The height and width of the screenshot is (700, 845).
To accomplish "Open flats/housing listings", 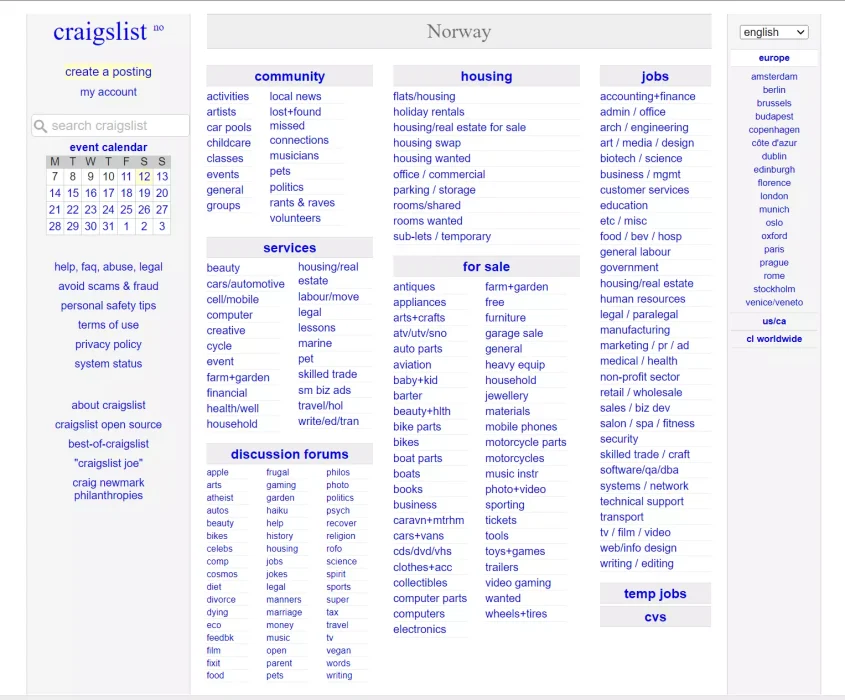I will pos(424,96).
